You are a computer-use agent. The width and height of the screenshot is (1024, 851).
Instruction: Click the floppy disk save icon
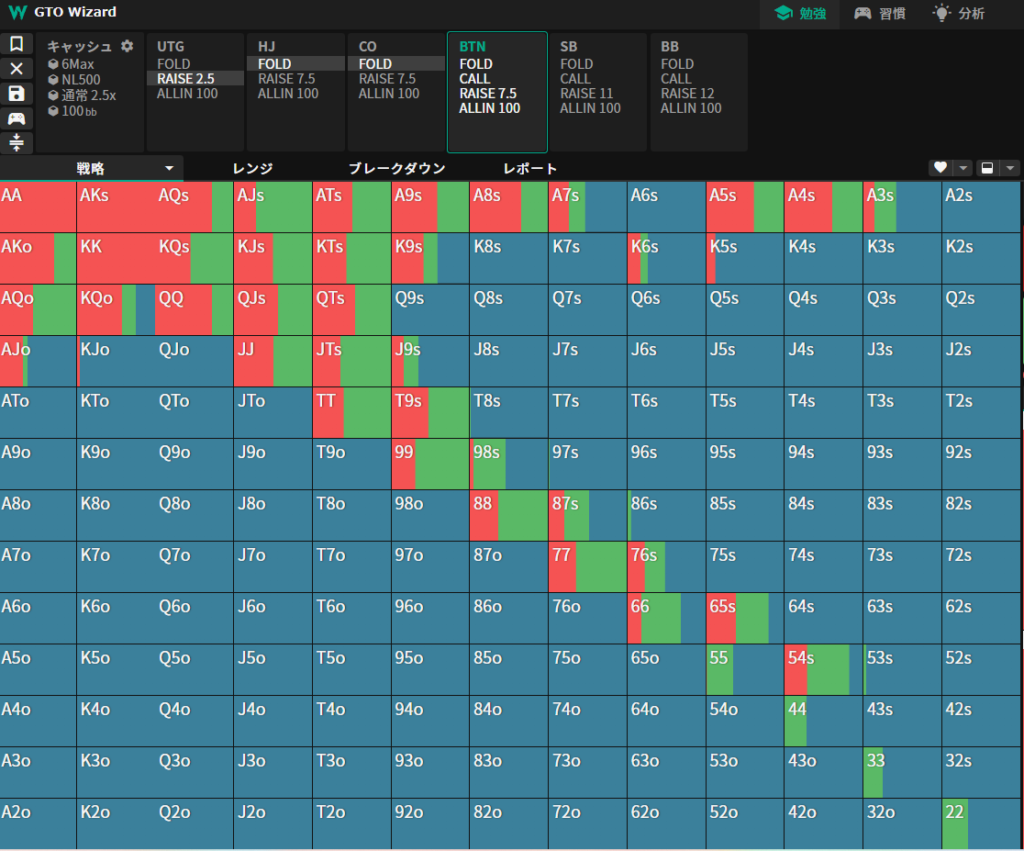[x=16, y=93]
